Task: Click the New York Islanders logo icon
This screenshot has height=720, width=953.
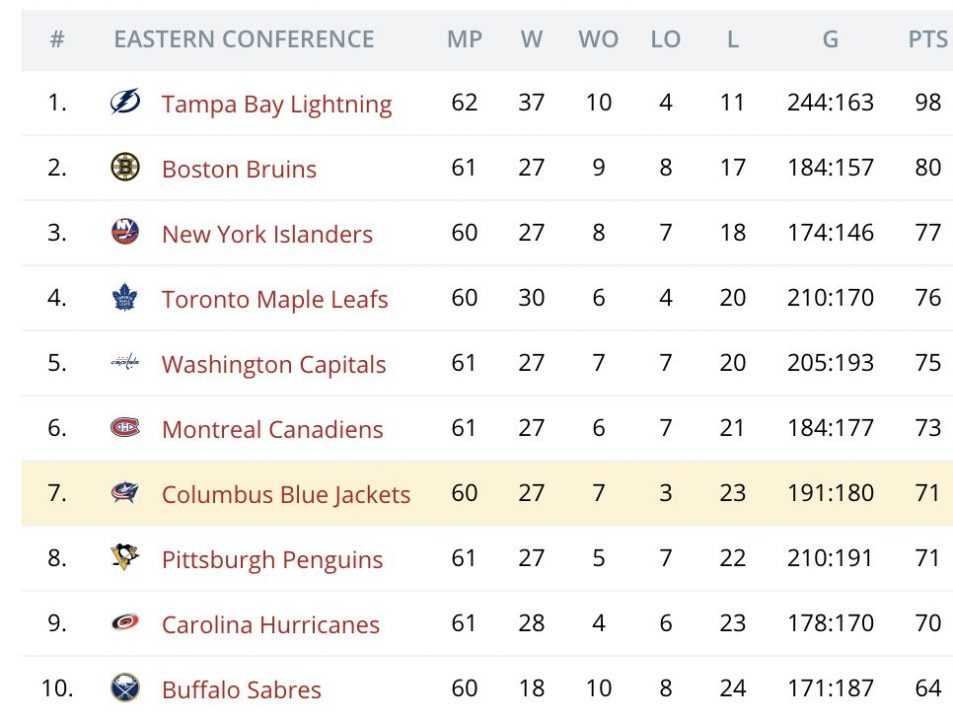Action: point(125,232)
